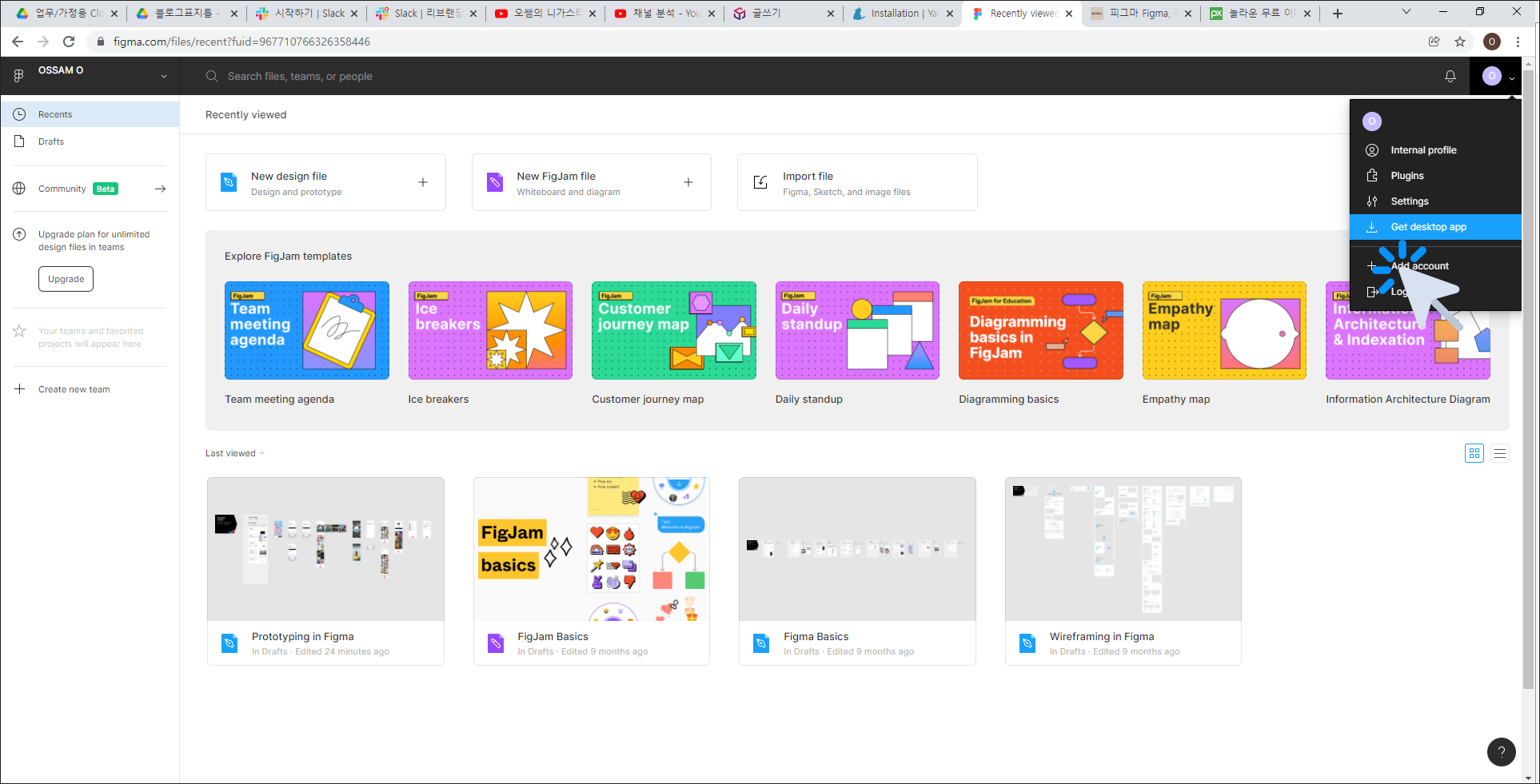Select Plugins in account menu
This screenshot has height=784, width=1540.
tap(1435, 176)
